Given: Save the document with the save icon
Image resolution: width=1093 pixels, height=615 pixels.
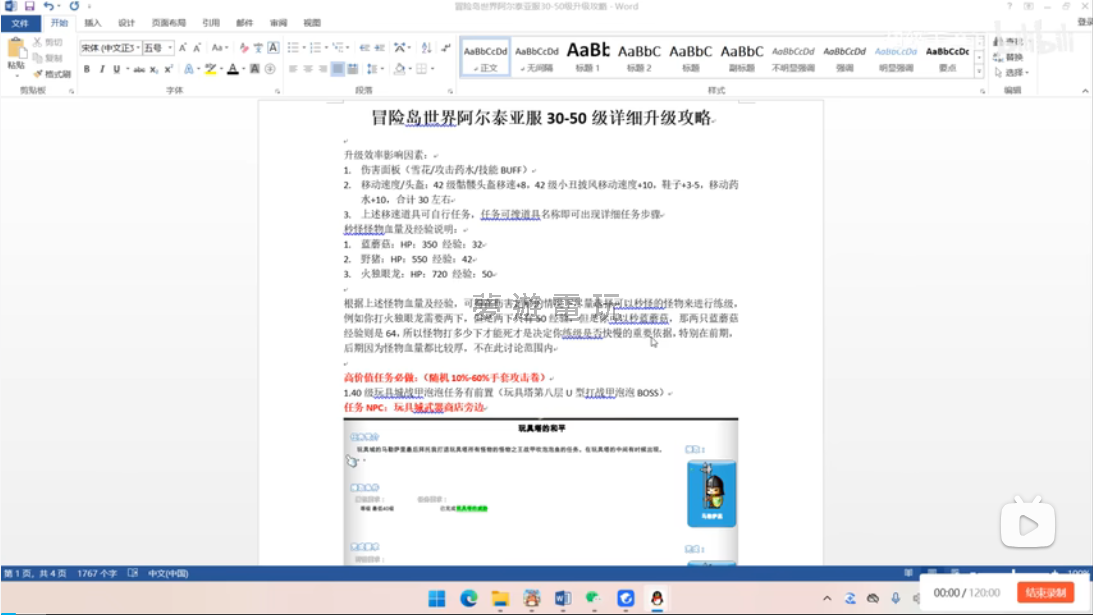Looking at the screenshot, I should coord(28,6).
